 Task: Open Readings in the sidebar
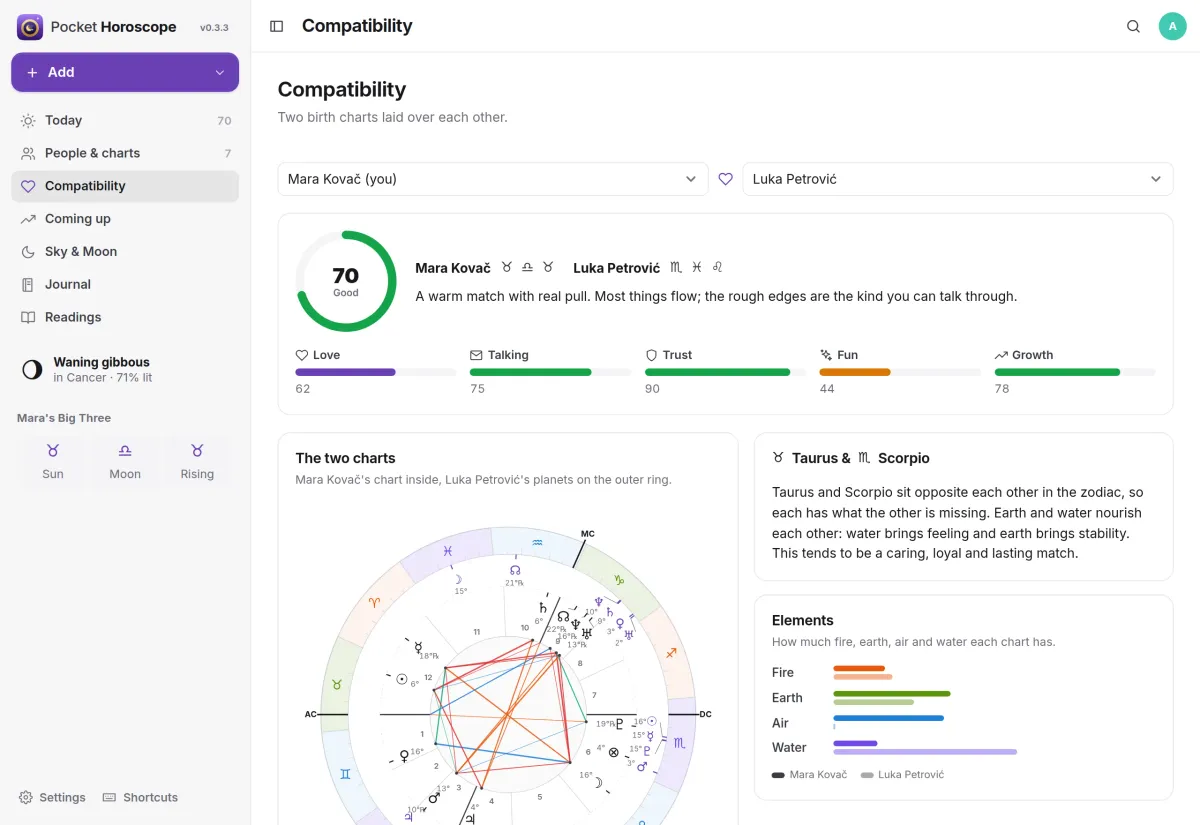click(x=125, y=317)
